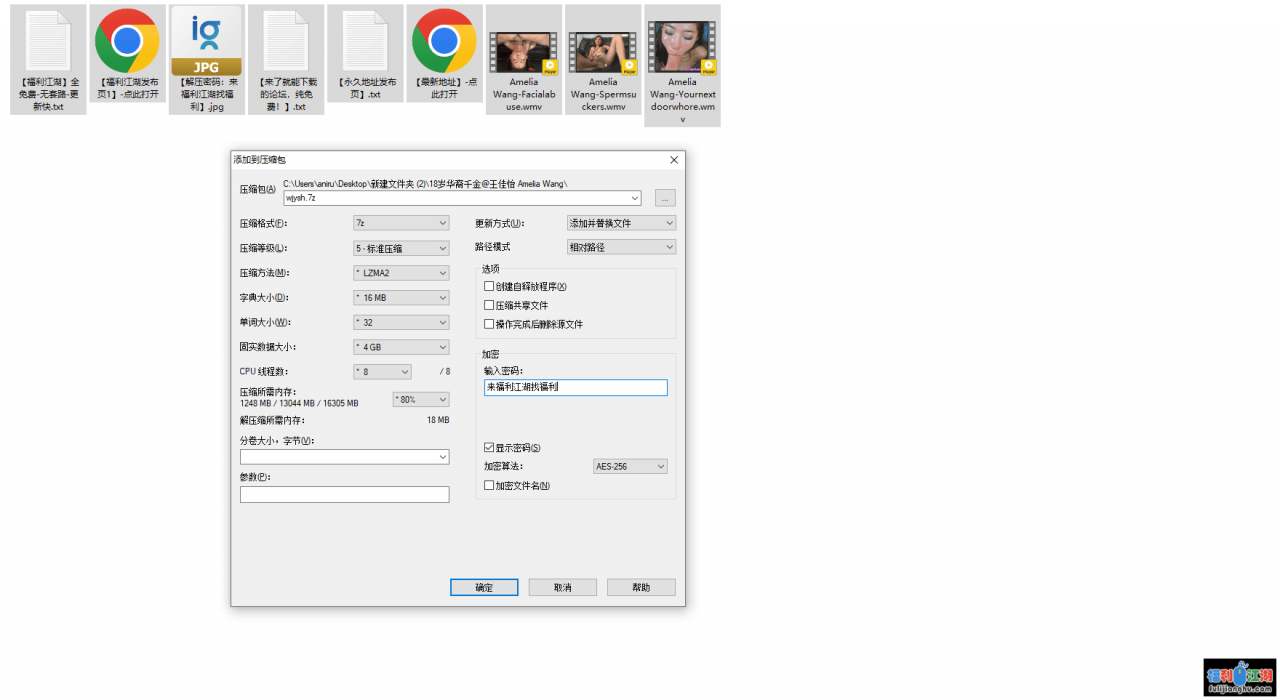This screenshot has height=700, width=1280.
Task: Click the watermark logo in the bottom-right corner
Action: click(1239, 677)
